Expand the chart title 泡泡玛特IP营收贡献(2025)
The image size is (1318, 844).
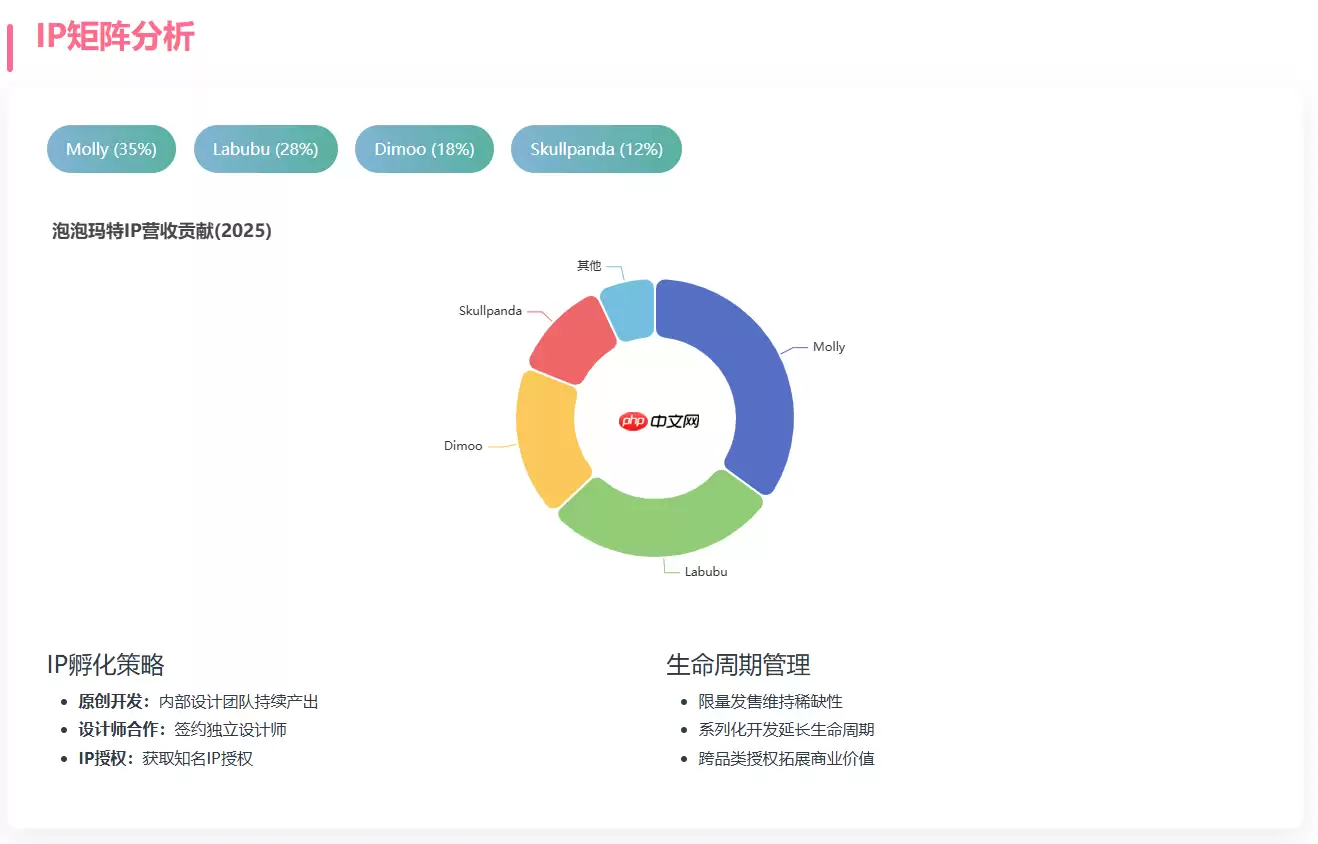(x=161, y=230)
